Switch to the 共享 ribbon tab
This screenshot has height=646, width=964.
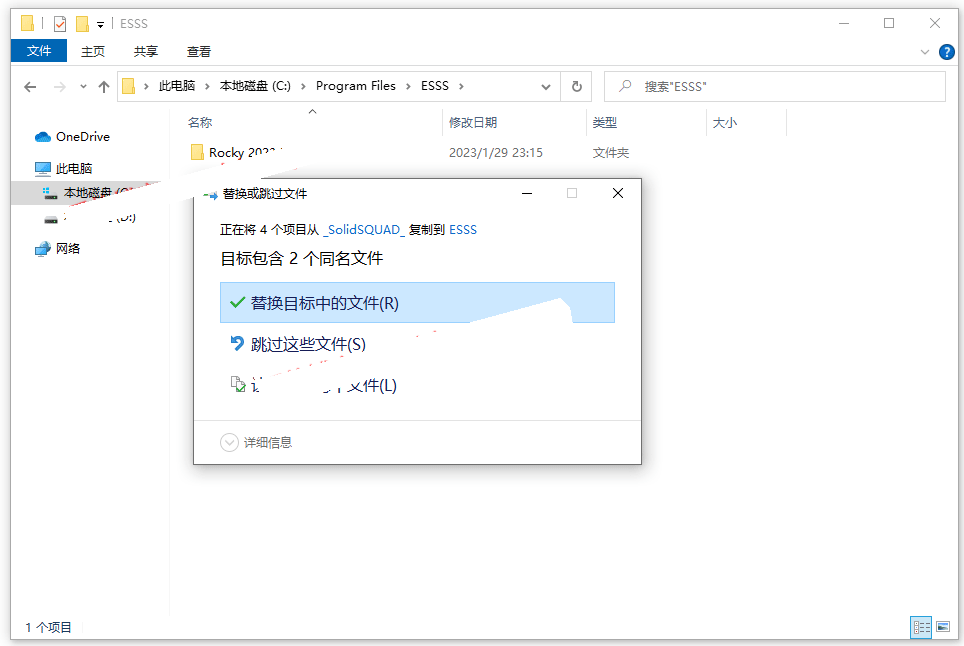[x=146, y=52]
